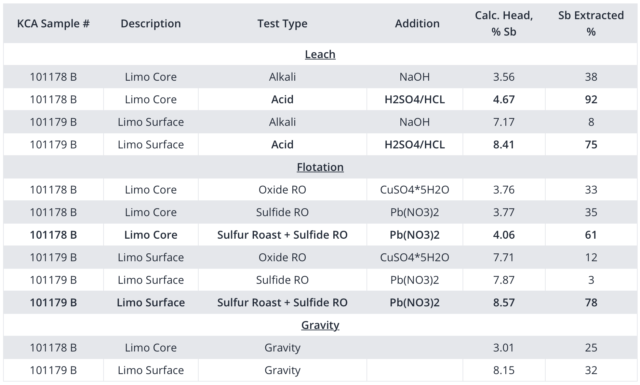This screenshot has height=385, width=640.
Task: Select the Addition column header
Action: click(x=417, y=24)
